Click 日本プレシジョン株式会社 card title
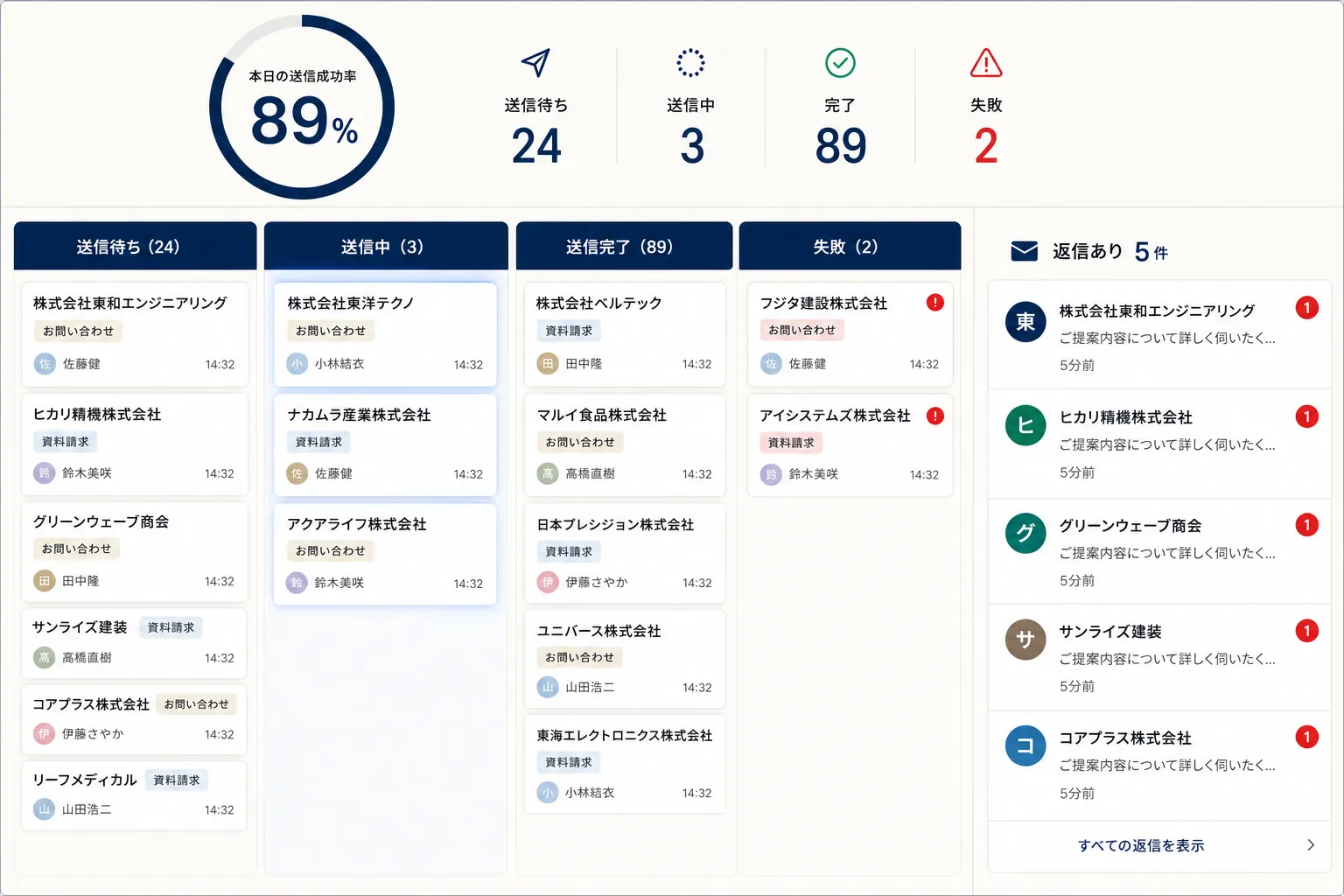 pyautogui.click(x=615, y=524)
